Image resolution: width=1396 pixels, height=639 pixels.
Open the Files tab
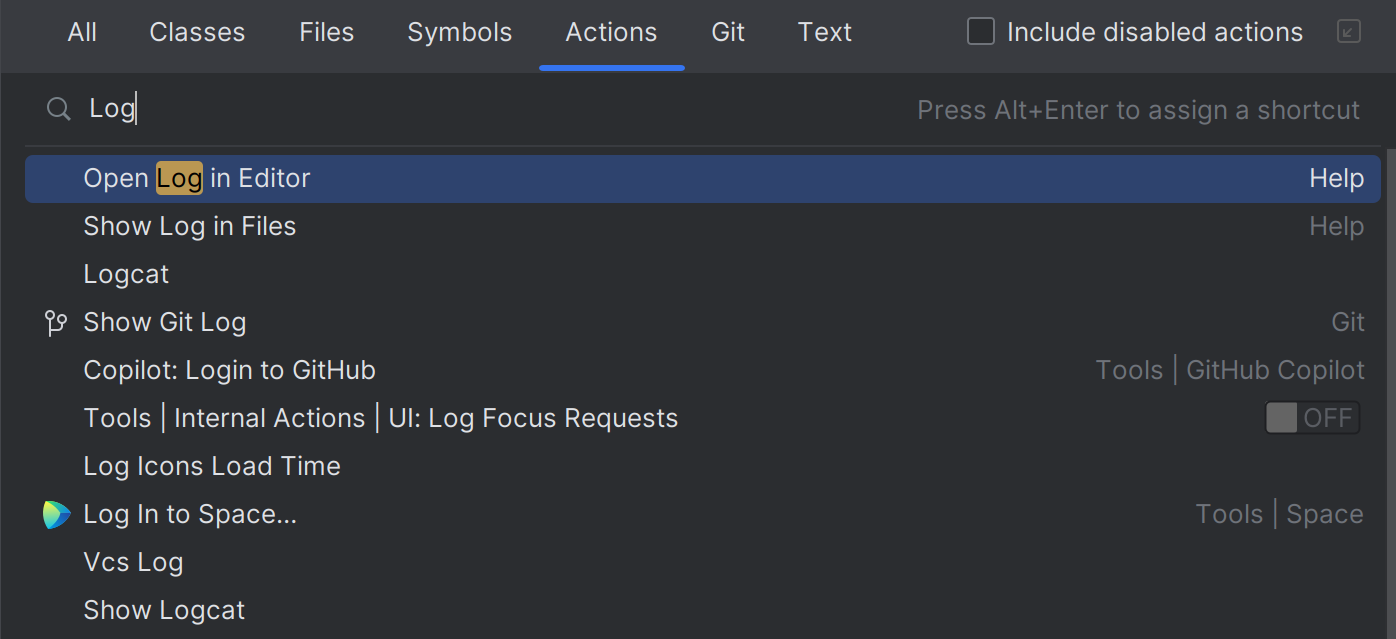tap(326, 32)
